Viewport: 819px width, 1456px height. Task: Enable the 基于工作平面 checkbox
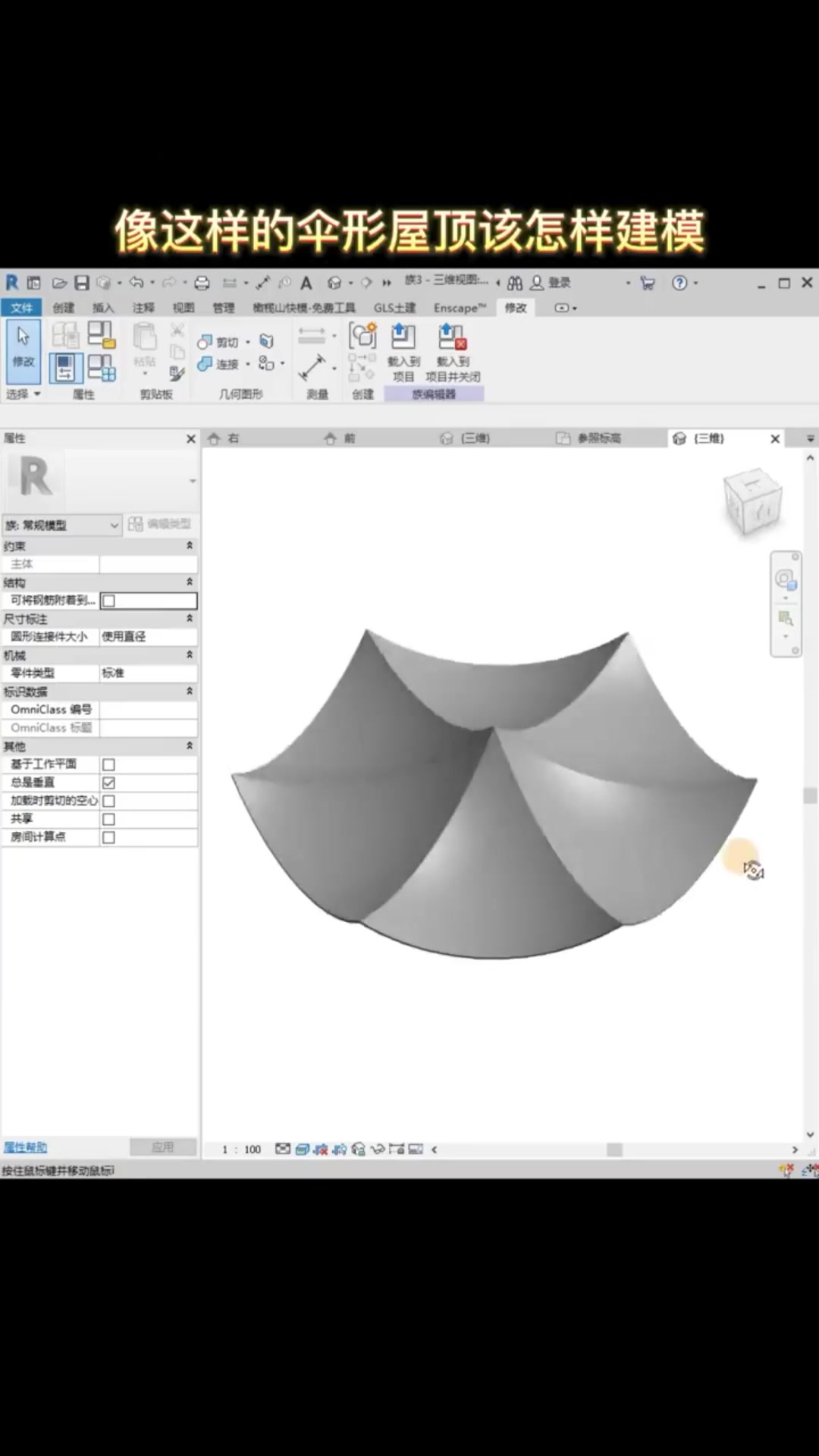coord(108,764)
